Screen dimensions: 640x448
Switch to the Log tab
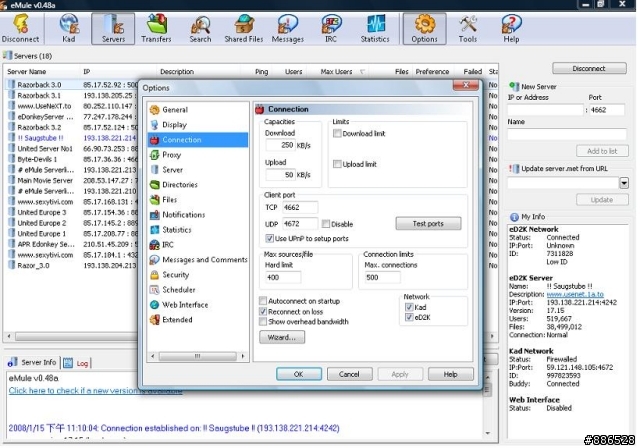pos(77,363)
